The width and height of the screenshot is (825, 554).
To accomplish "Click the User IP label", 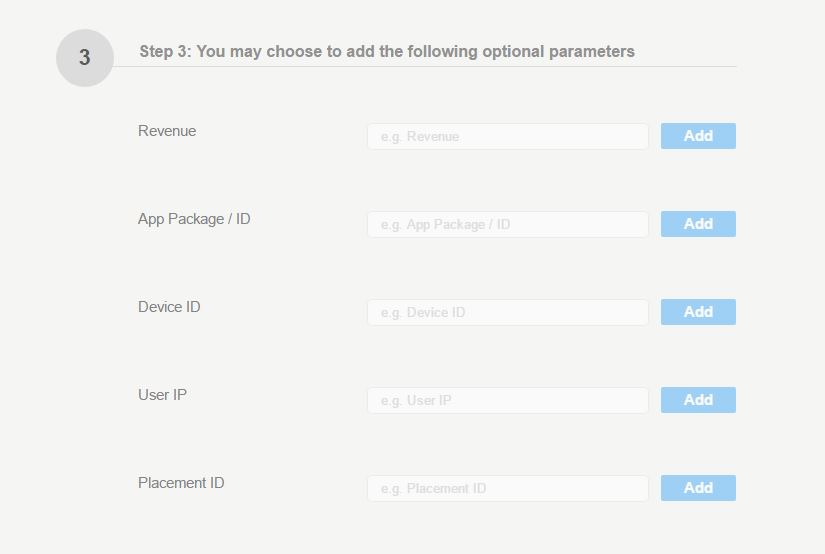I will [x=162, y=395].
